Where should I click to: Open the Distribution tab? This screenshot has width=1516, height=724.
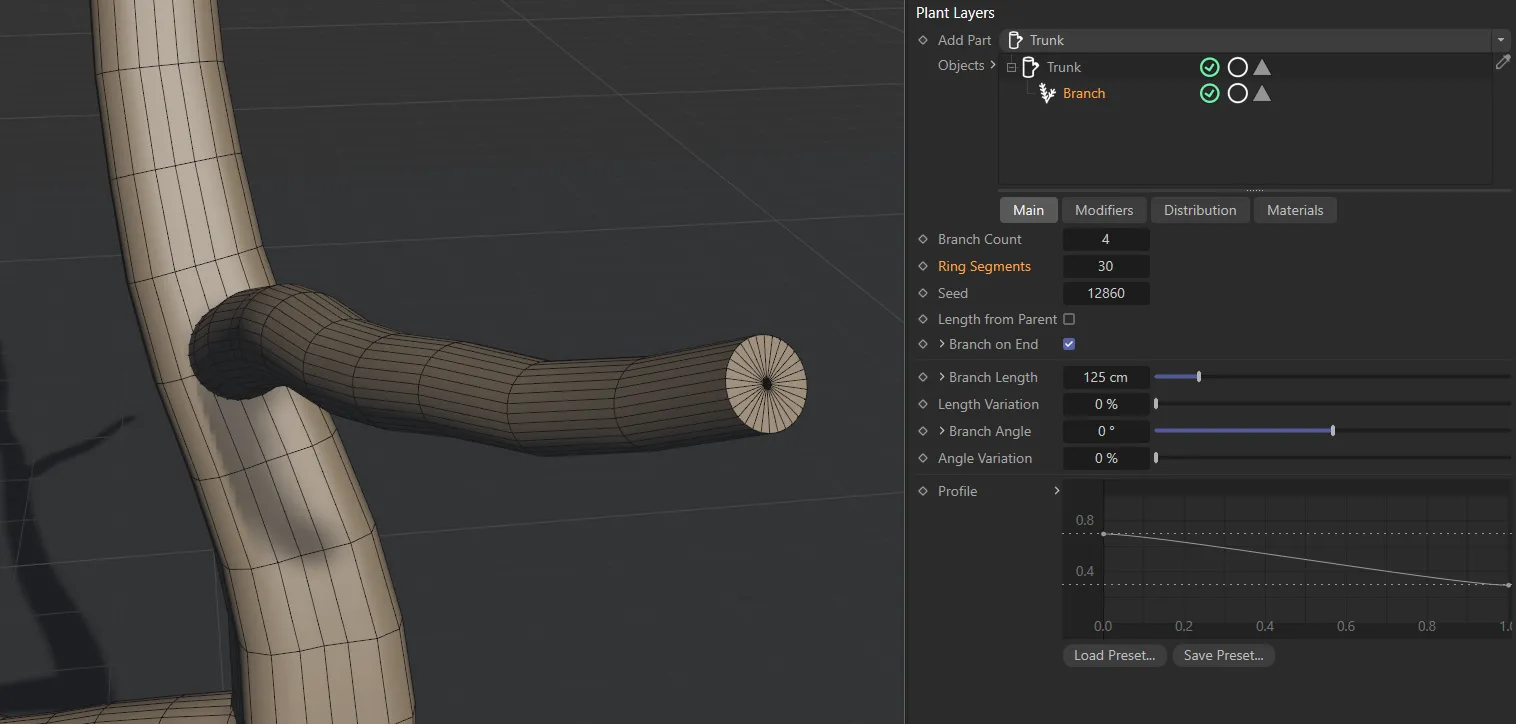click(x=1200, y=210)
